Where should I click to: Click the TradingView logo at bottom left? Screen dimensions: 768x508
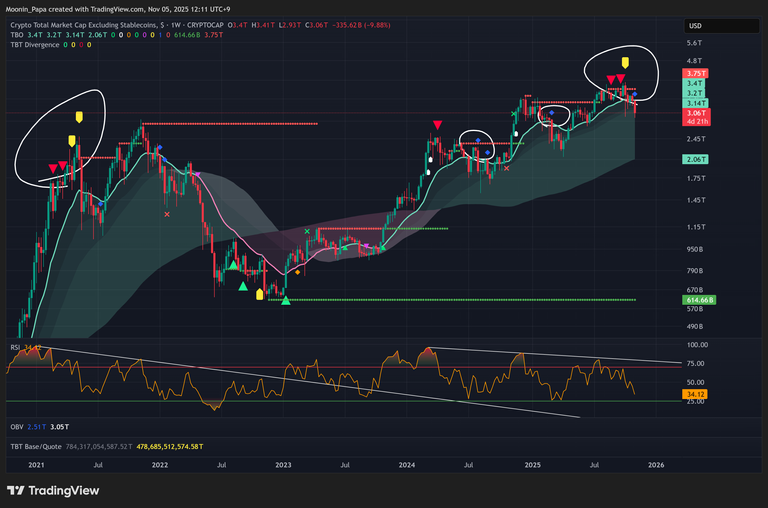tap(50, 489)
